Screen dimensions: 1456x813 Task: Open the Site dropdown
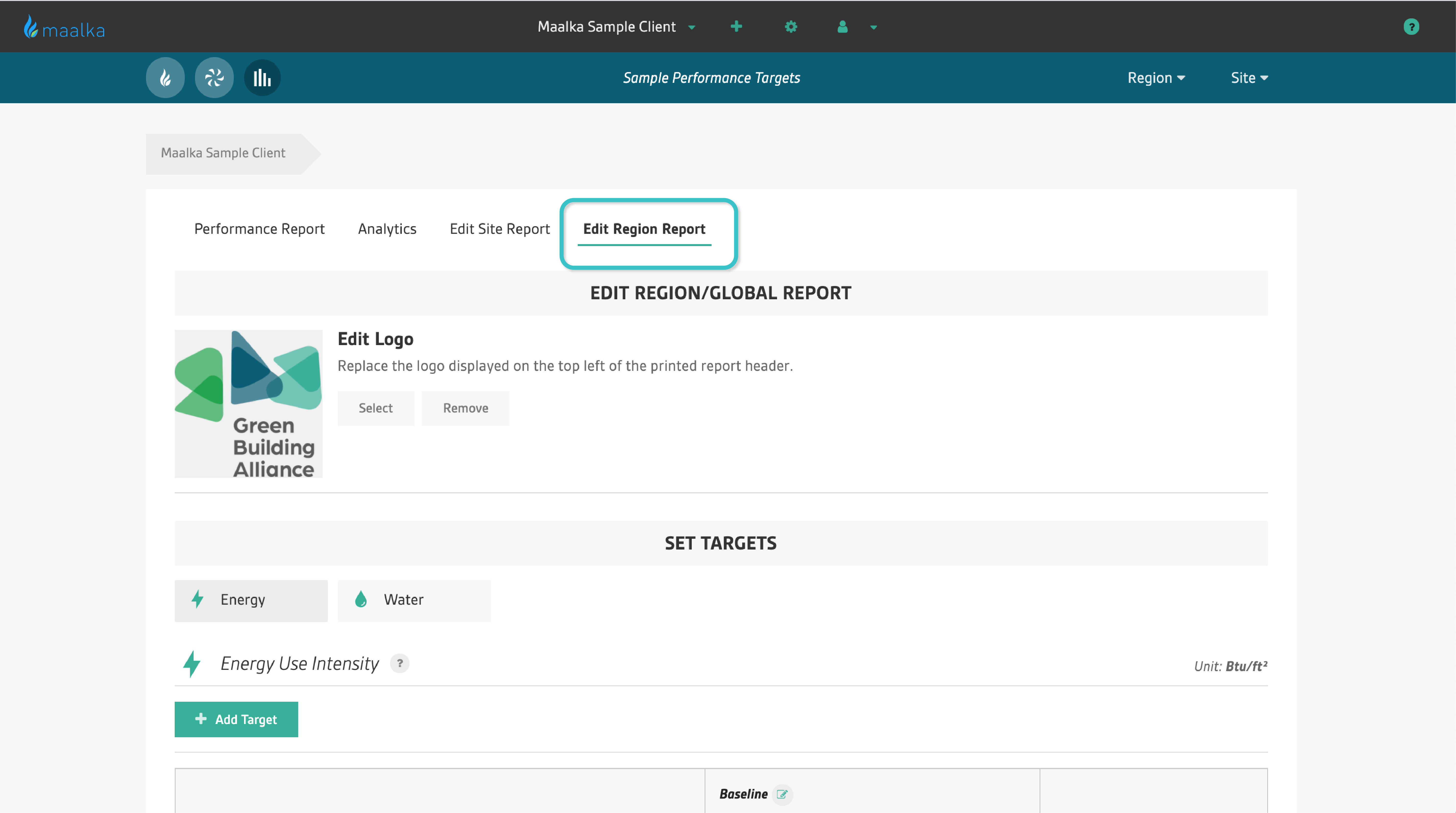1249,77
